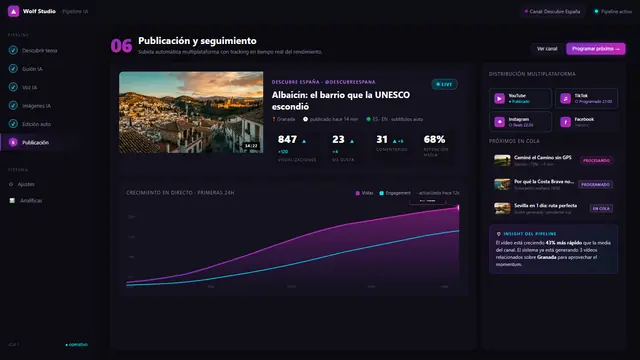This screenshot has width=640, height=360.
Task: Open Analíticas in the sidebar
Action: (x=31, y=200)
